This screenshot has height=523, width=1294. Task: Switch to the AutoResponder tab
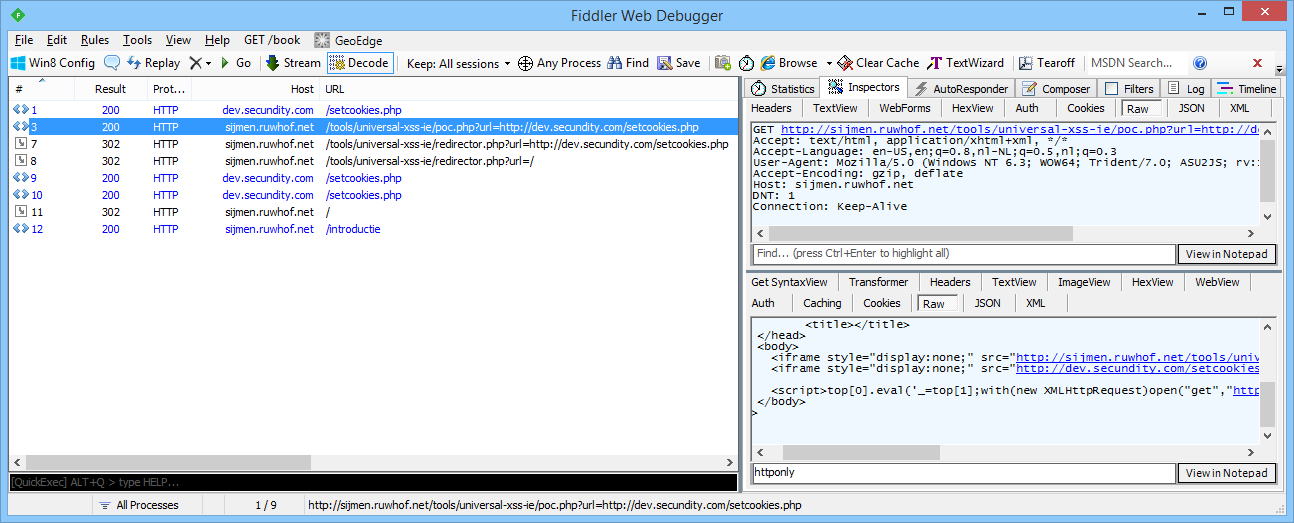coord(961,88)
